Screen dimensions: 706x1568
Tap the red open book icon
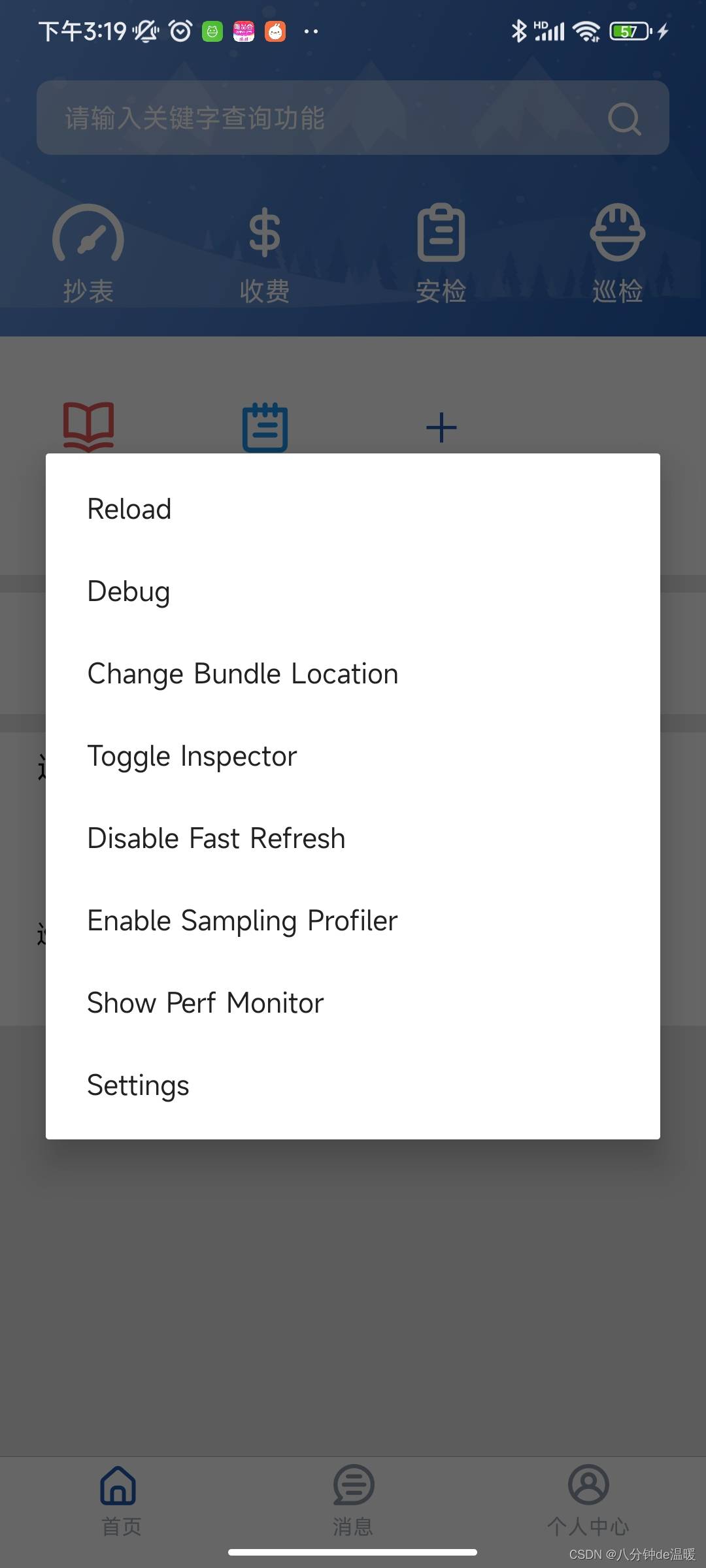point(88,427)
